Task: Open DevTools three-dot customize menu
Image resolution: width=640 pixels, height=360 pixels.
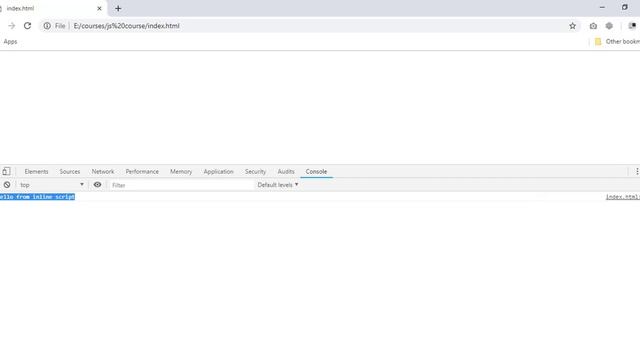Action: pos(637,171)
